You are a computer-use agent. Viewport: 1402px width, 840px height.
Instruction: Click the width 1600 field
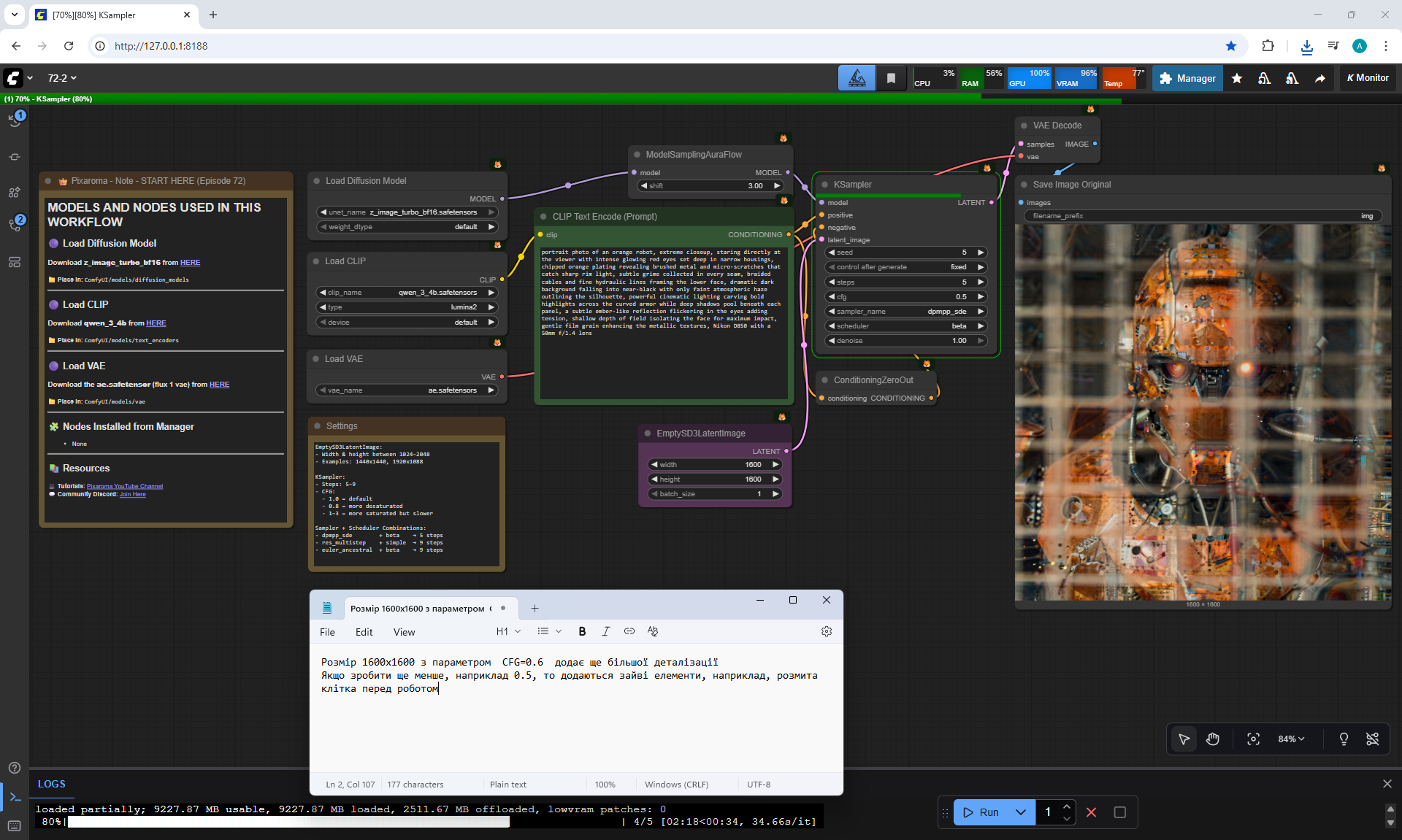click(x=716, y=465)
